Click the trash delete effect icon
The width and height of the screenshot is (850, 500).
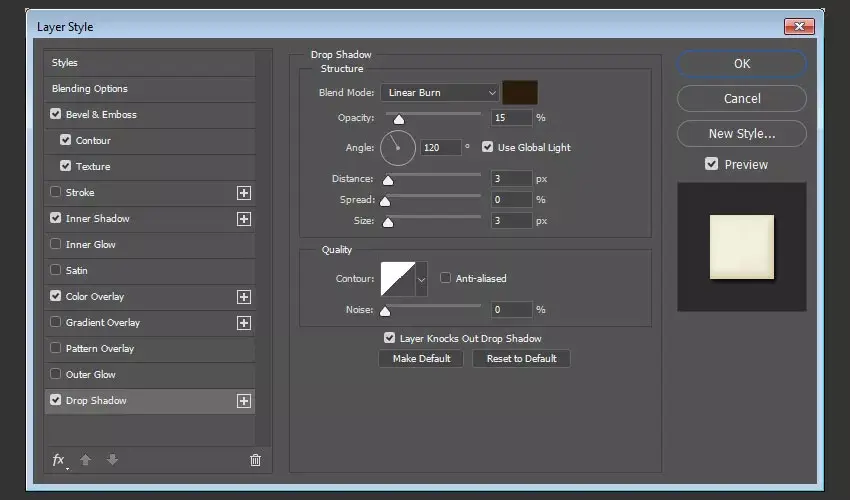click(255, 460)
